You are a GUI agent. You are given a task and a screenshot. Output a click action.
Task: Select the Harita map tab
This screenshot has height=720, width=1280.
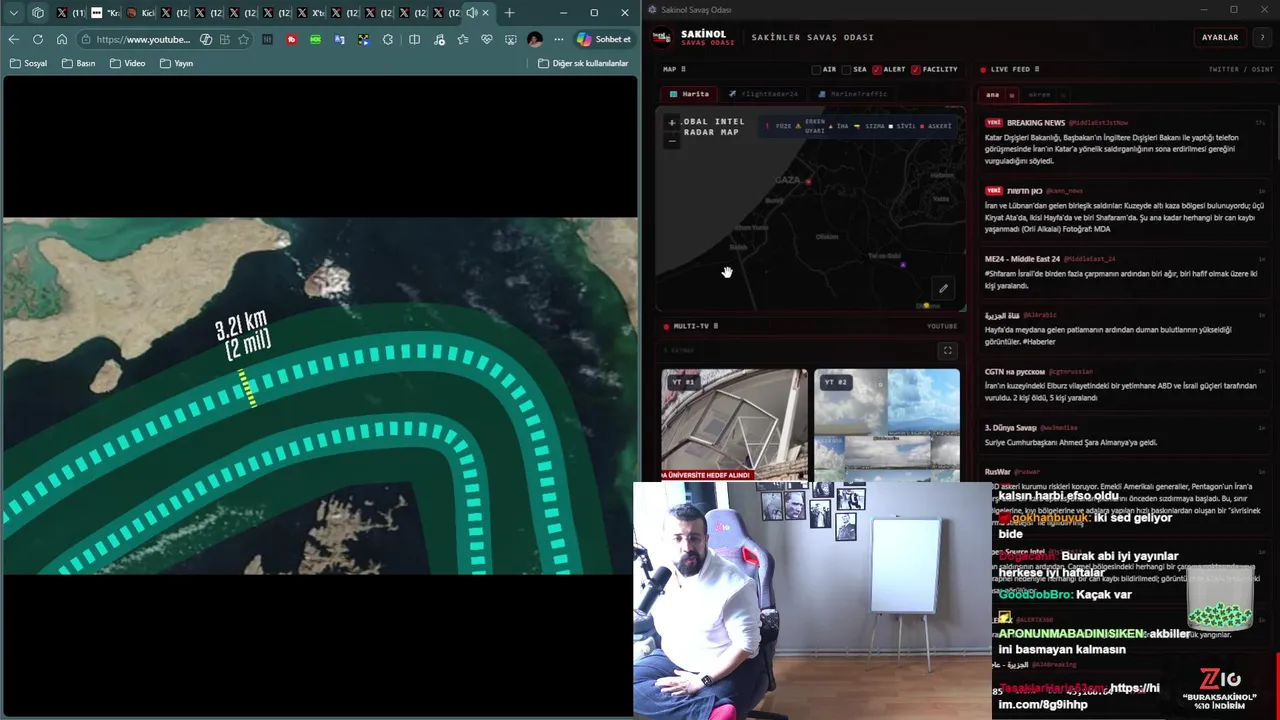pyautogui.click(x=689, y=94)
